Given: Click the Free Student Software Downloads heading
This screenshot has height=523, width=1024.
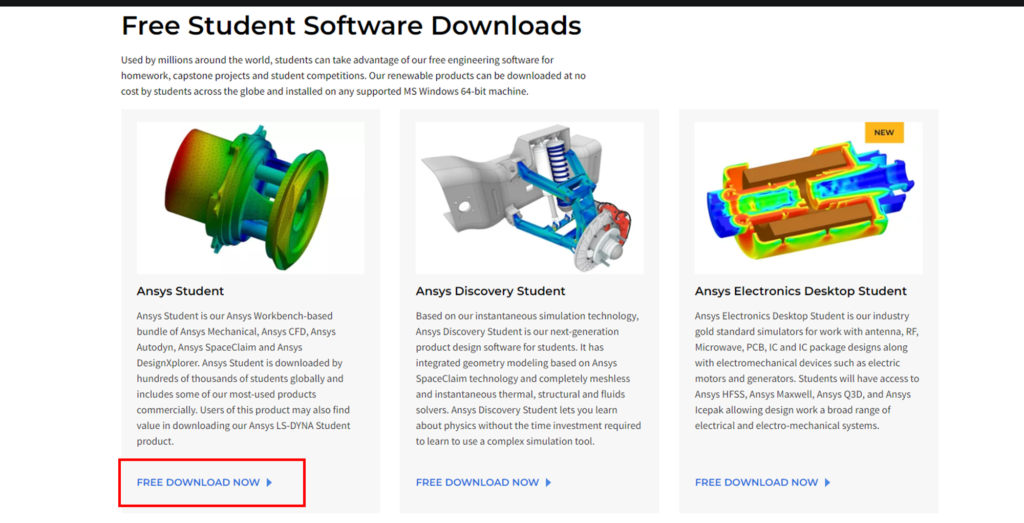Looking at the screenshot, I should pos(351,26).
